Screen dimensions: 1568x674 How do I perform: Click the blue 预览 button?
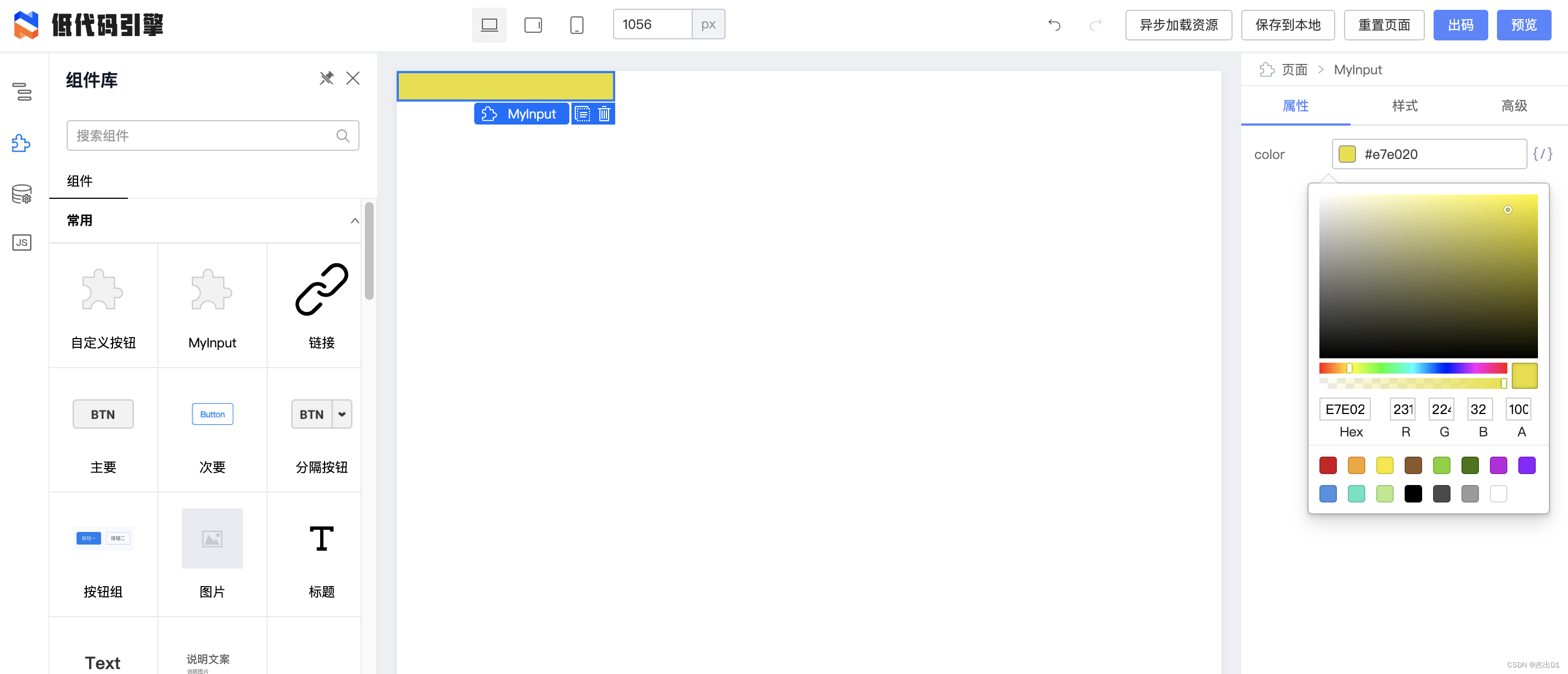(1523, 25)
